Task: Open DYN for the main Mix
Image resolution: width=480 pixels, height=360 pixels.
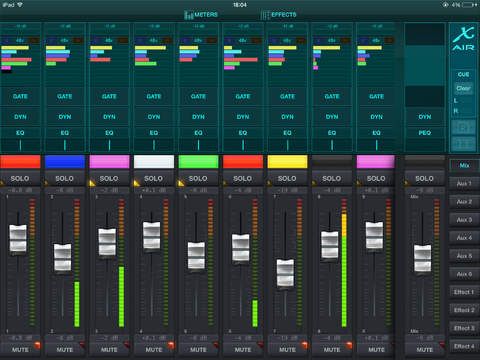Action: [425, 117]
